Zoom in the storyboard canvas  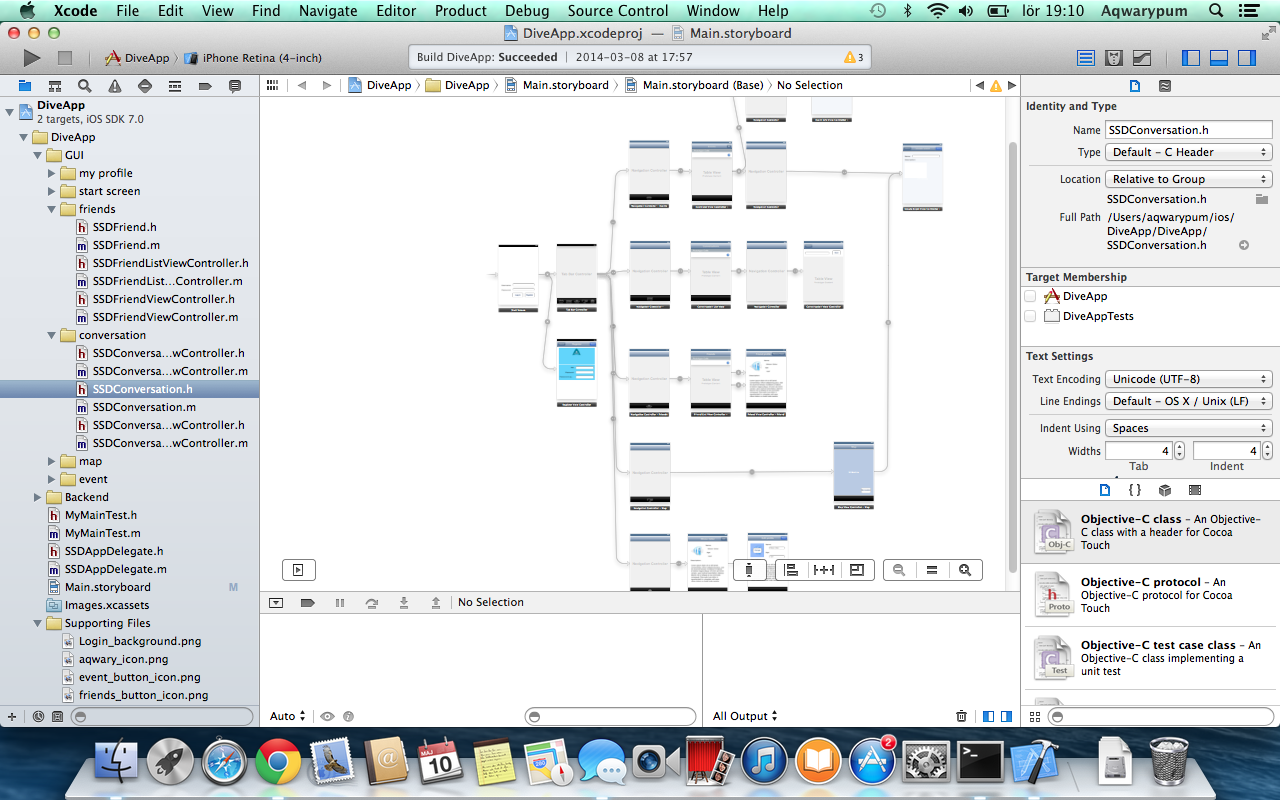[x=965, y=570]
